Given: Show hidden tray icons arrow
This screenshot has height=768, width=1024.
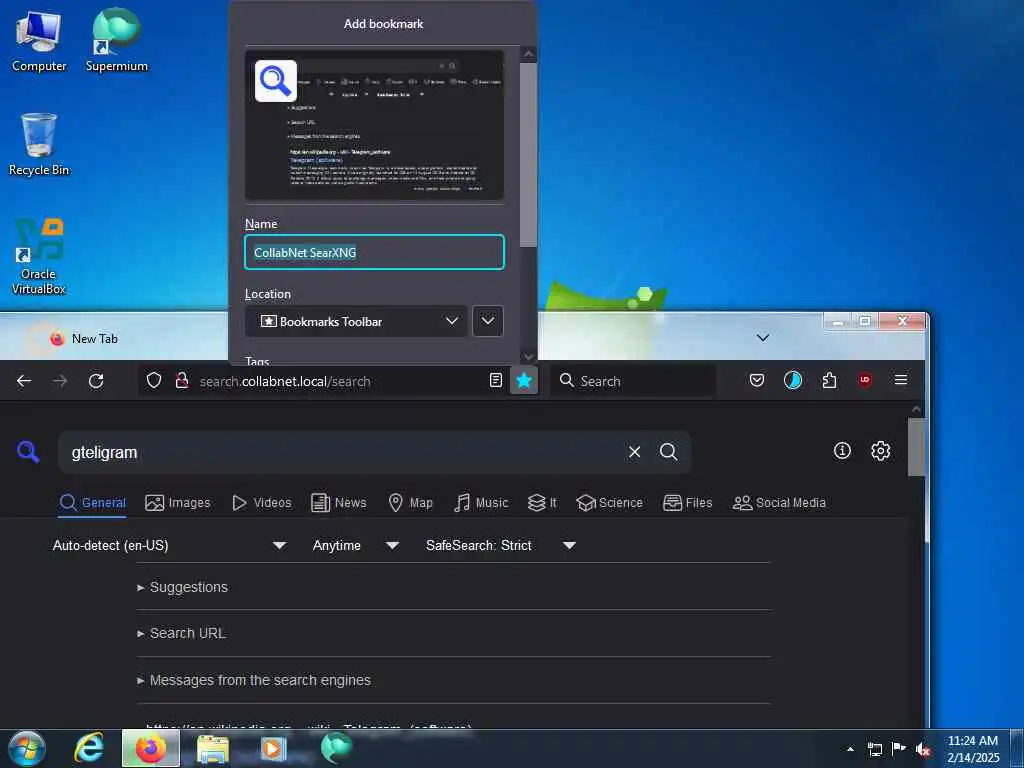Looking at the screenshot, I should coord(850,750).
